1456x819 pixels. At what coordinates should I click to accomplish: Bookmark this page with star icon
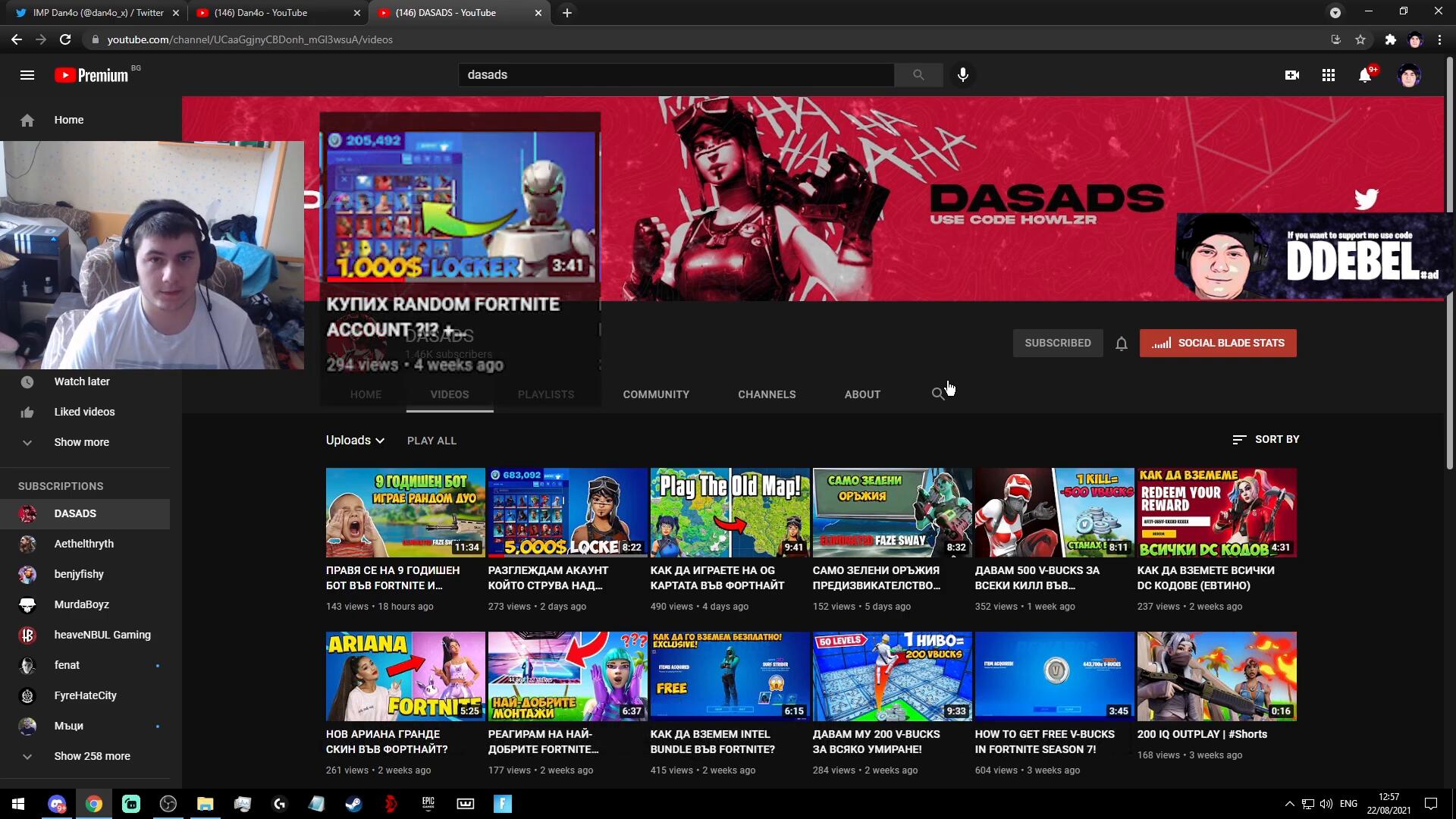(1360, 39)
